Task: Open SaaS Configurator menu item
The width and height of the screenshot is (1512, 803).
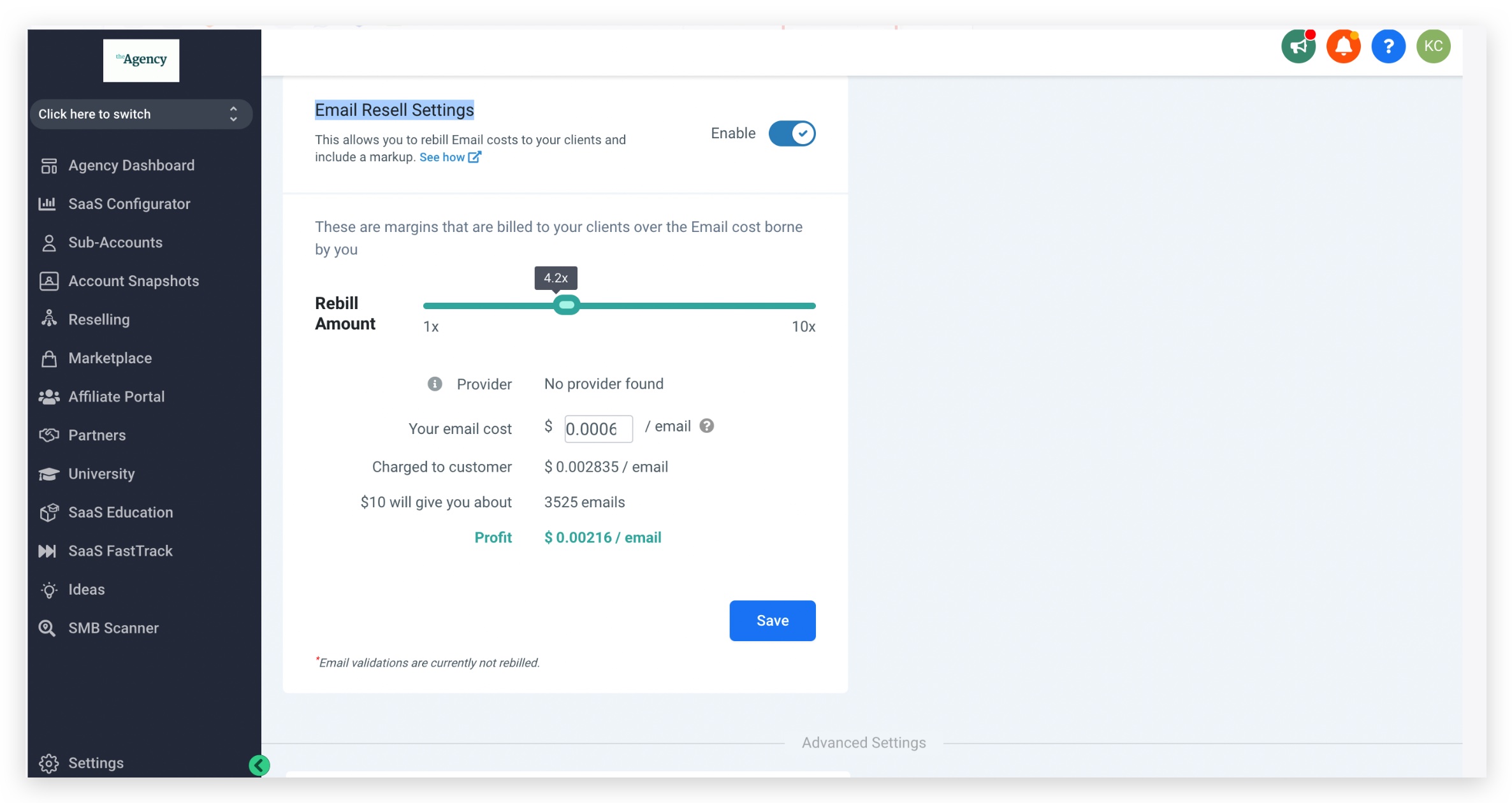Action: (x=129, y=204)
